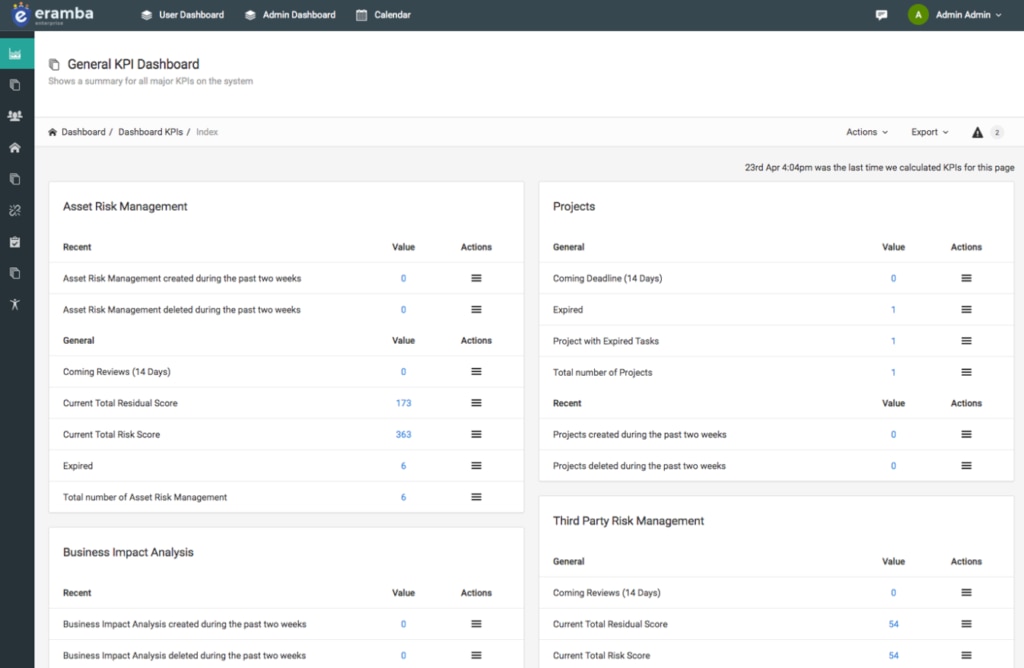The height and width of the screenshot is (668, 1024).
Task: Open actions menu for the 363 Risk Score row
Action: click(x=476, y=434)
